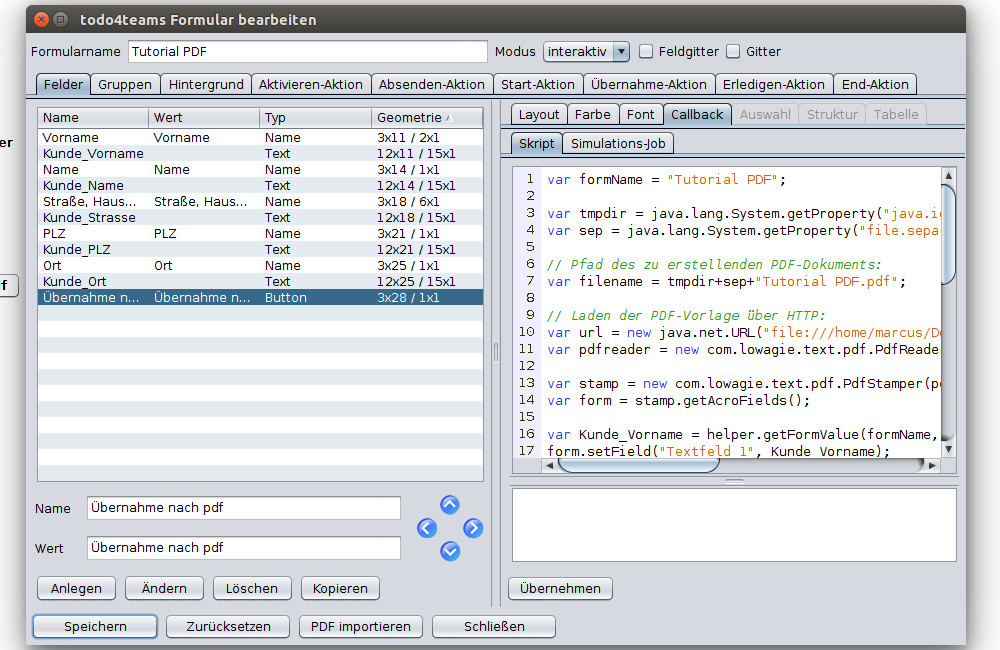This screenshot has width=1000, height=650.
Task: Click the script scroll left arrow
Action: point(549,466)
